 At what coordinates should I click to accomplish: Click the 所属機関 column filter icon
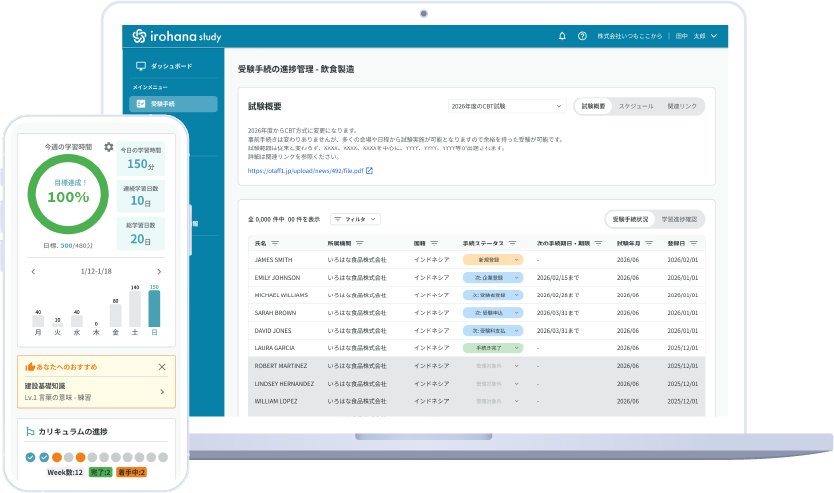[360, 243]
